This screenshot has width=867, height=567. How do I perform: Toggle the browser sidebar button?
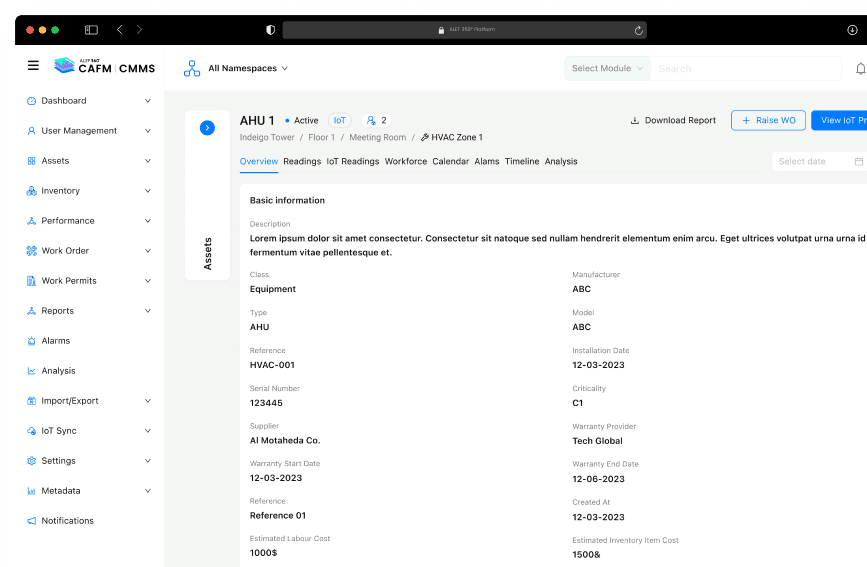[x=91, y=30]
